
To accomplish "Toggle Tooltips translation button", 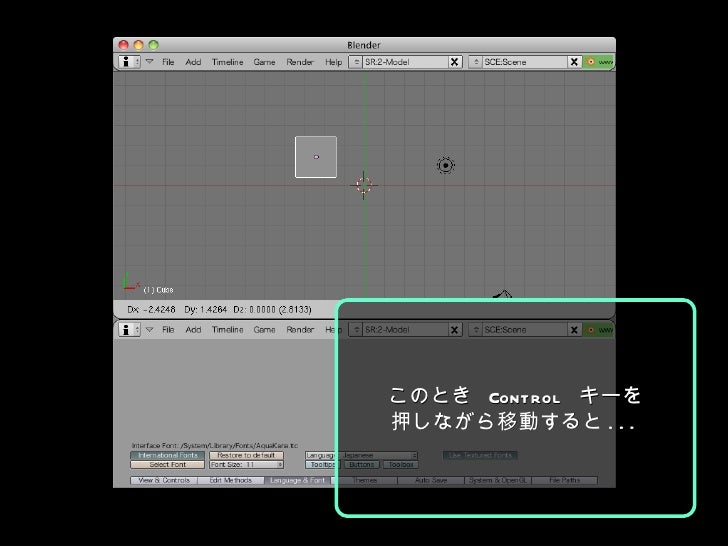I will coord(323,464).
